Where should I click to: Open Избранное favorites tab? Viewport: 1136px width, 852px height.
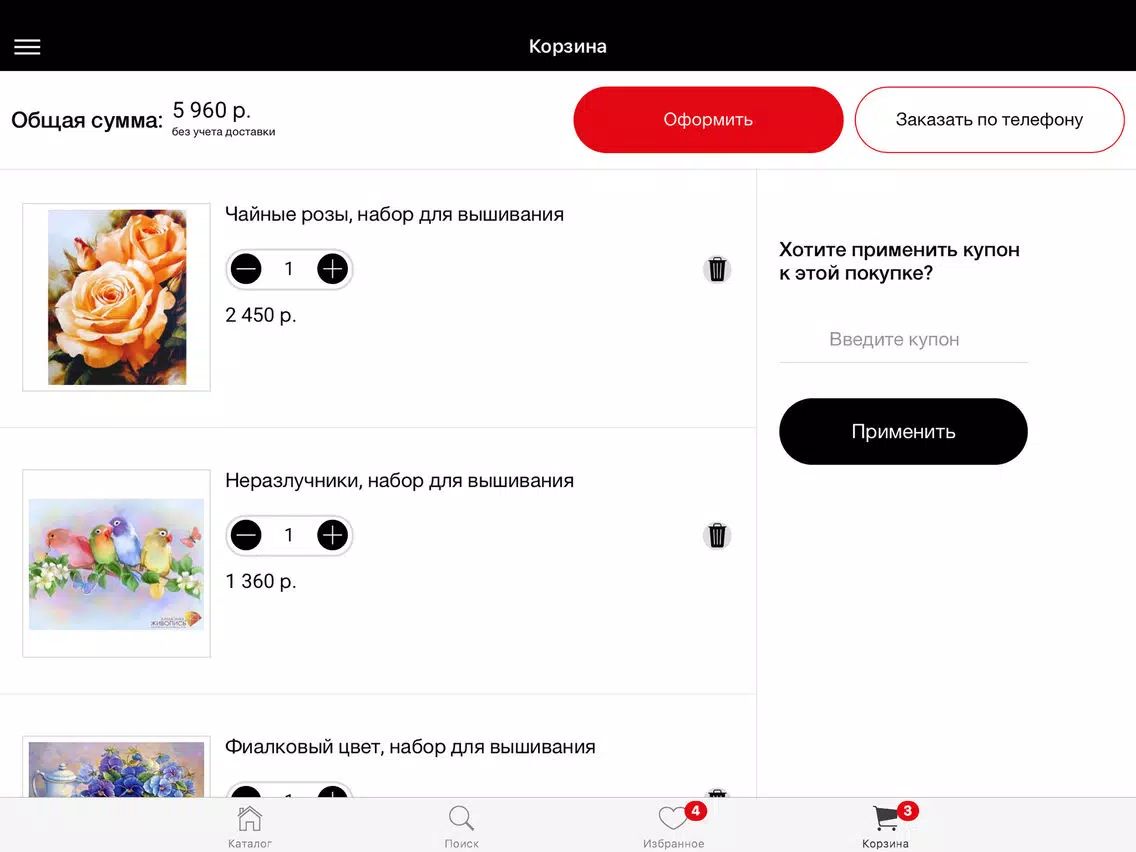tap(674, 827)
